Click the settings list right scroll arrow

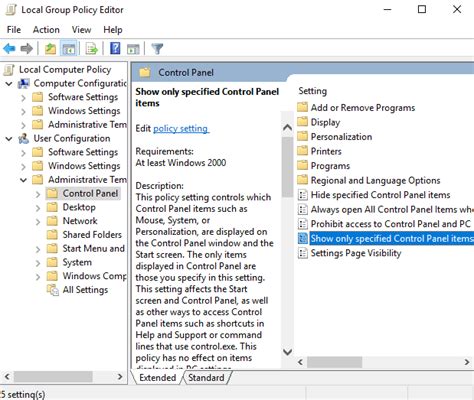click(x=467, y=362)
